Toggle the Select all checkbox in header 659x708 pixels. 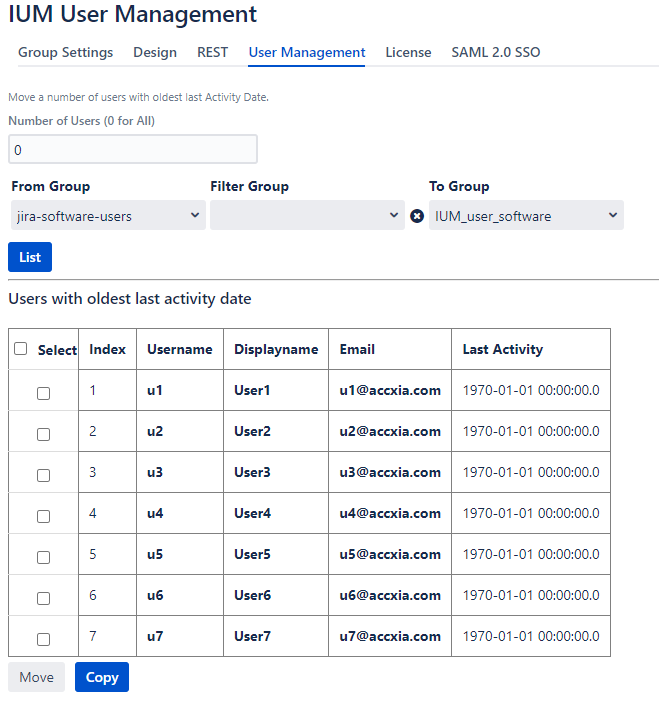[x=21, y=349]
